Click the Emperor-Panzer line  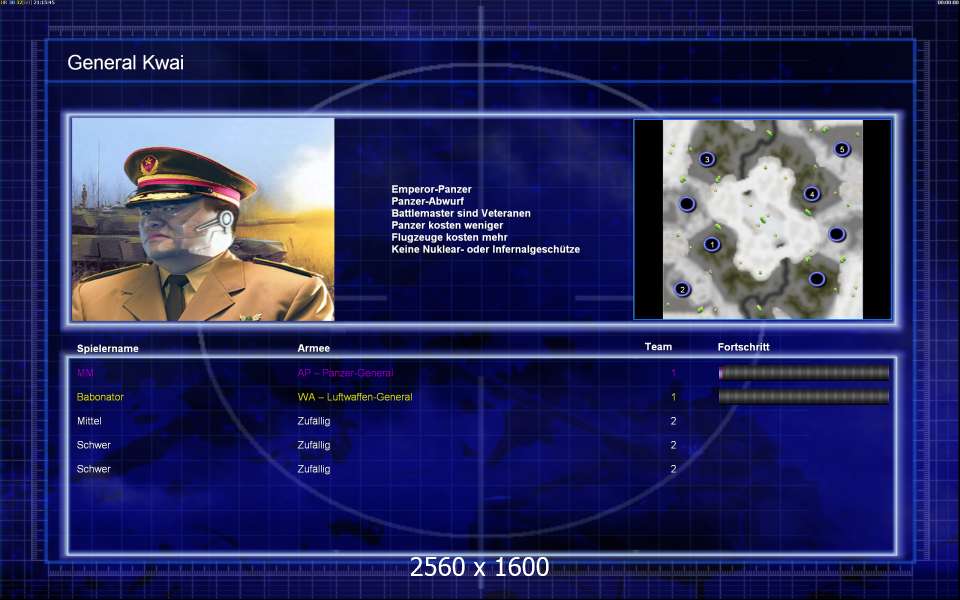point(432,189)
